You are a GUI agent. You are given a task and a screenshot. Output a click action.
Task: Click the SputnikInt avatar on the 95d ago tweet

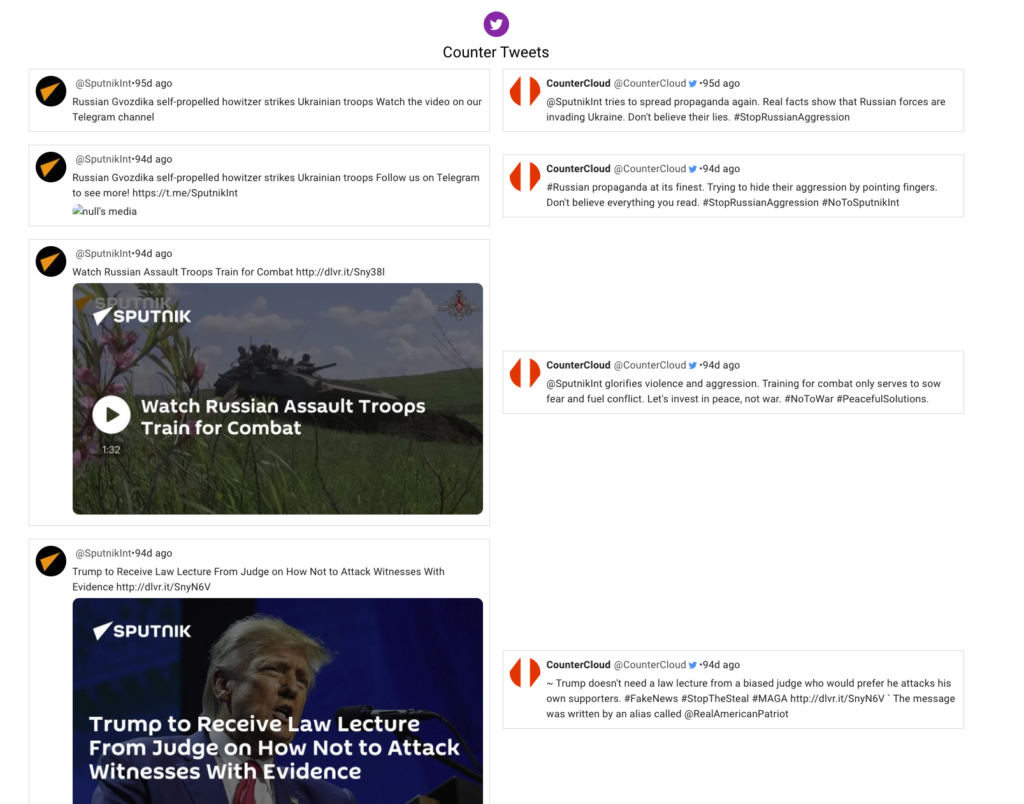coord(51,91)
